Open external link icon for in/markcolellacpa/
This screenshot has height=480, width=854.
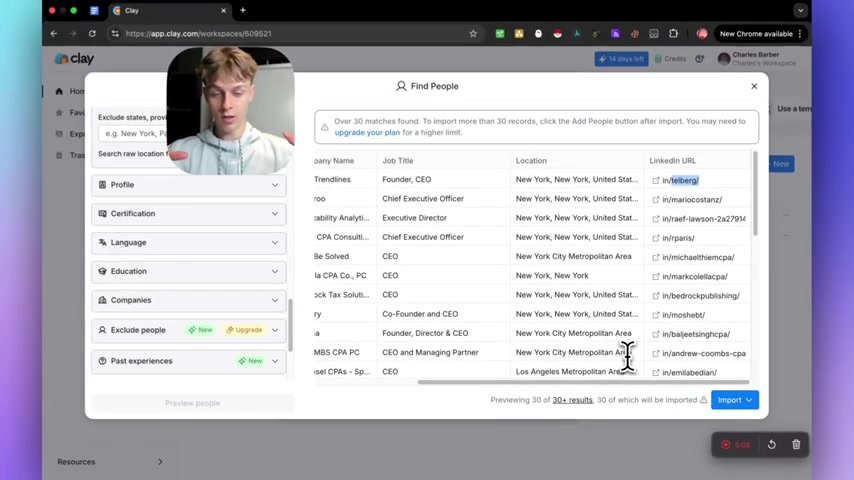656,276
